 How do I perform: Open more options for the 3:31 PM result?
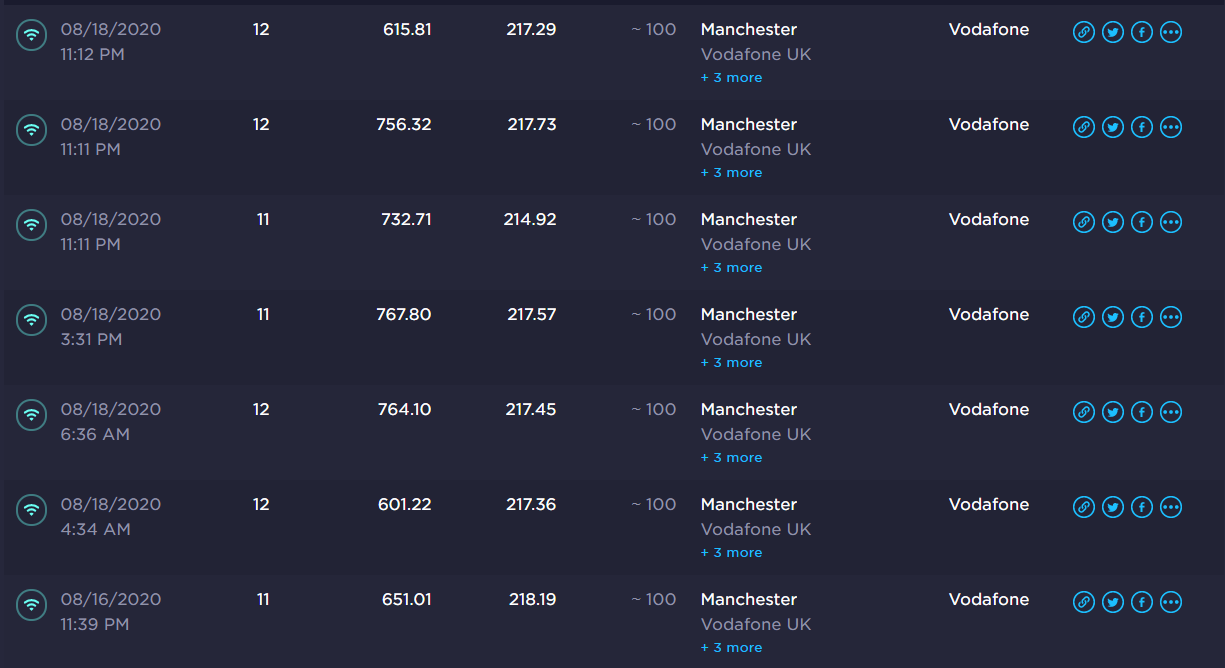coord(1171,317)
